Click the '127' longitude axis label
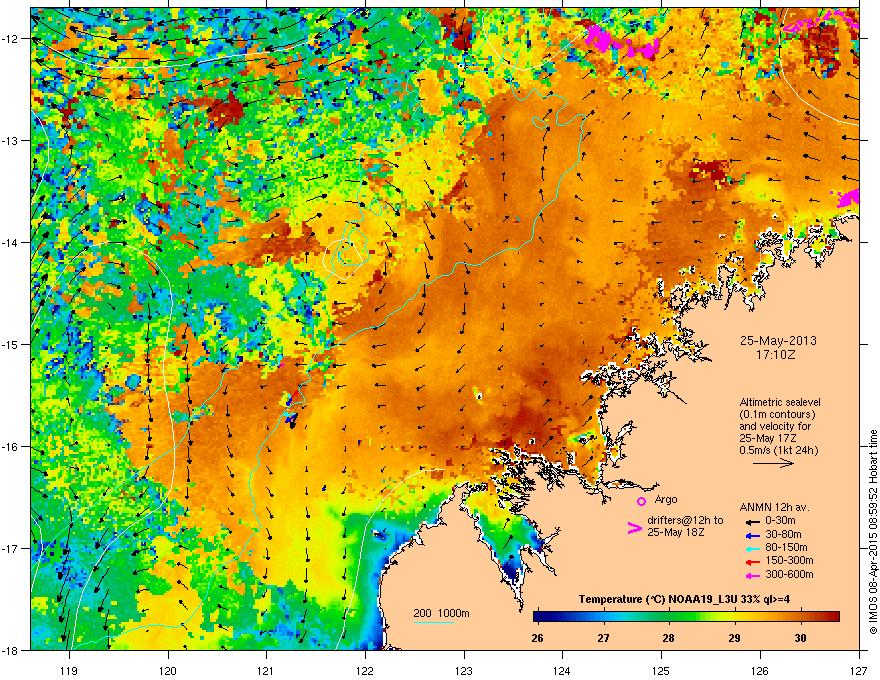880x680 pixels. (859, 671)
